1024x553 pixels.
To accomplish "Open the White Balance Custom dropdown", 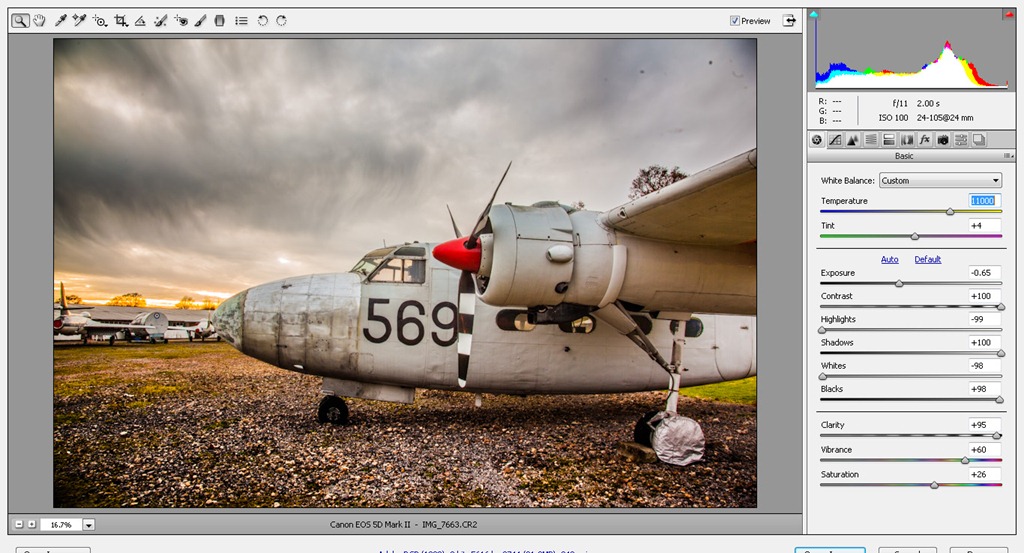I will tap(940, 181).
